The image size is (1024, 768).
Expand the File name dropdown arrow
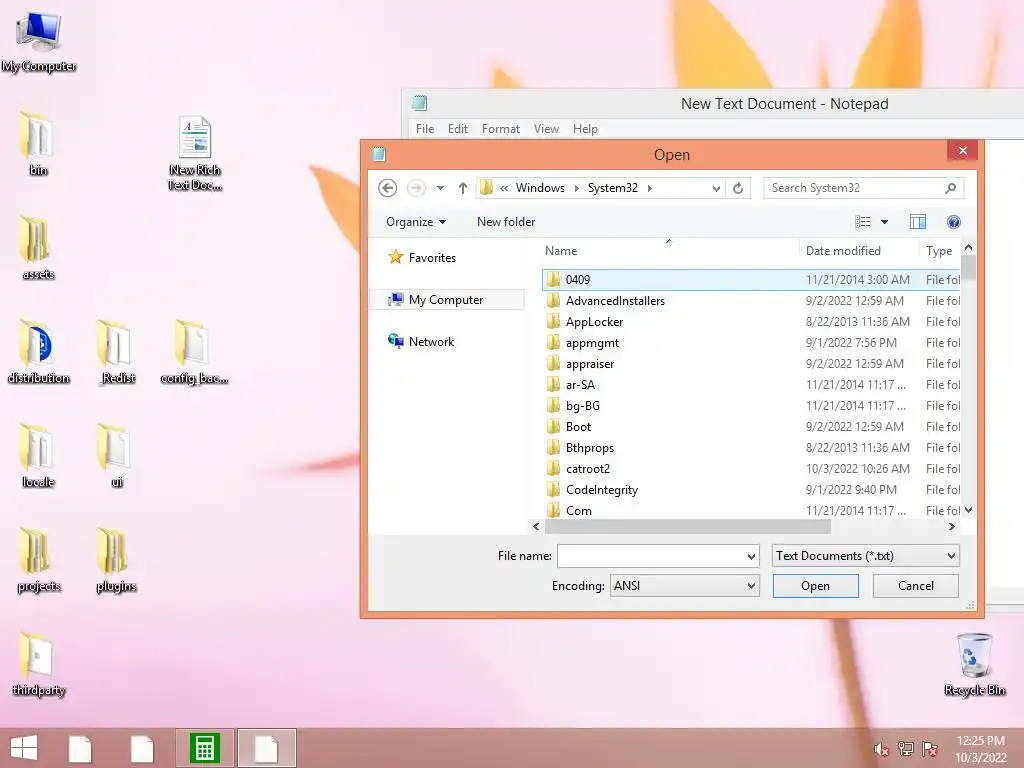pos(751,556)
